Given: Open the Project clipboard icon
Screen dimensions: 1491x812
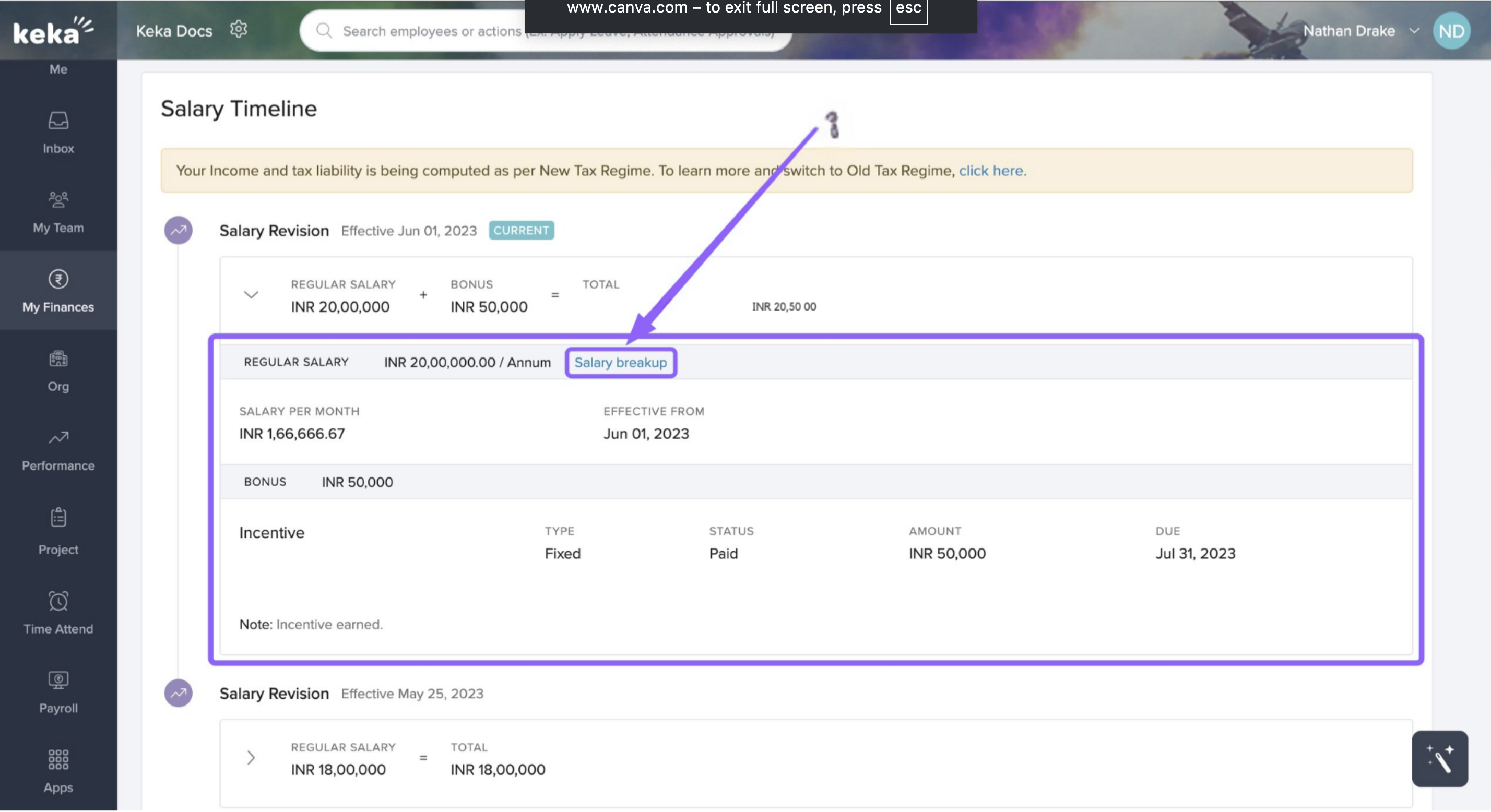Looking at the screenshot, I should [58, 518].
